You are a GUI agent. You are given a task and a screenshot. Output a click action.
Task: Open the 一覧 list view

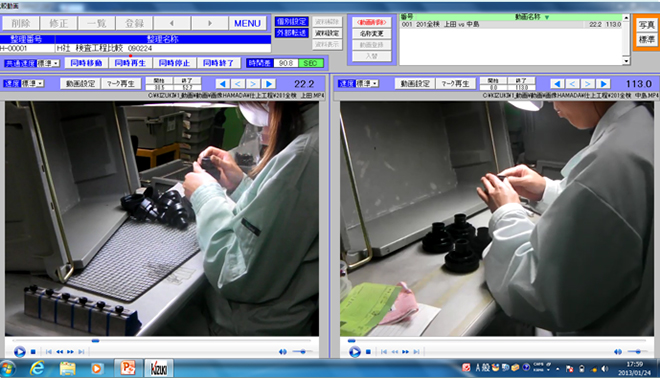pyautogui.click(x=96, y=23)
